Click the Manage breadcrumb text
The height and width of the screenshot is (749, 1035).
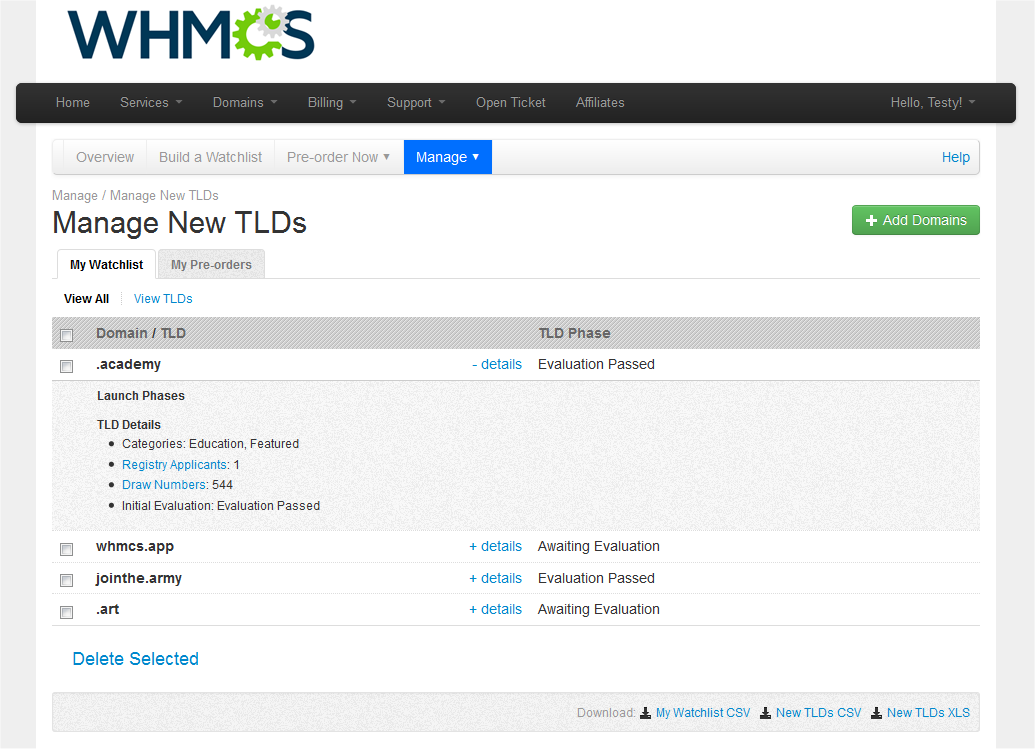point(75,195)
